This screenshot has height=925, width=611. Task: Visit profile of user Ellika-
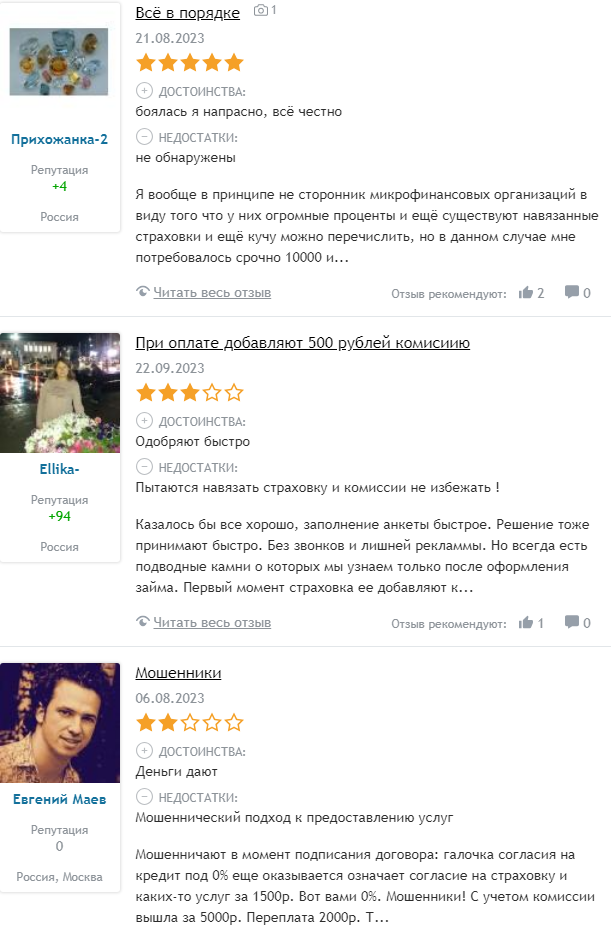(60, 469)
